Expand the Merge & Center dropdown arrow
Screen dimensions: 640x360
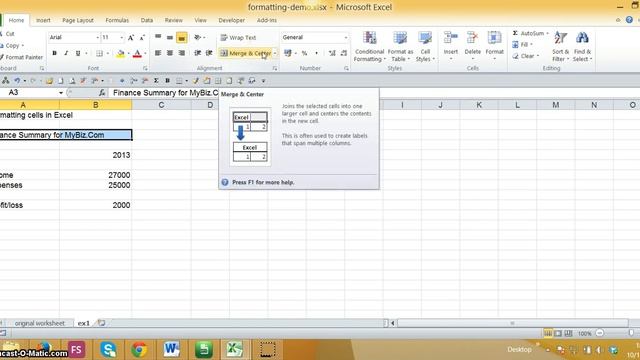[275, 53]
